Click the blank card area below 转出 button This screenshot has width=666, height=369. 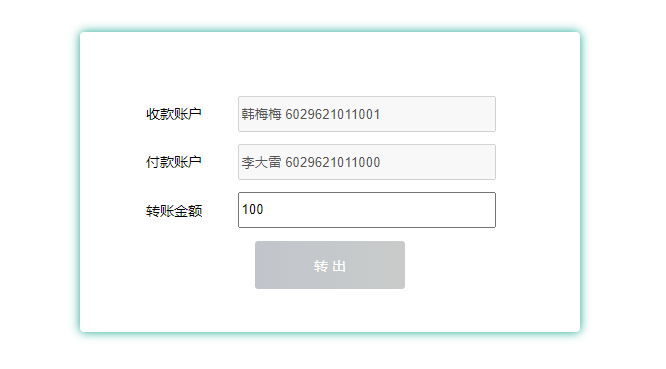[330, 310]
